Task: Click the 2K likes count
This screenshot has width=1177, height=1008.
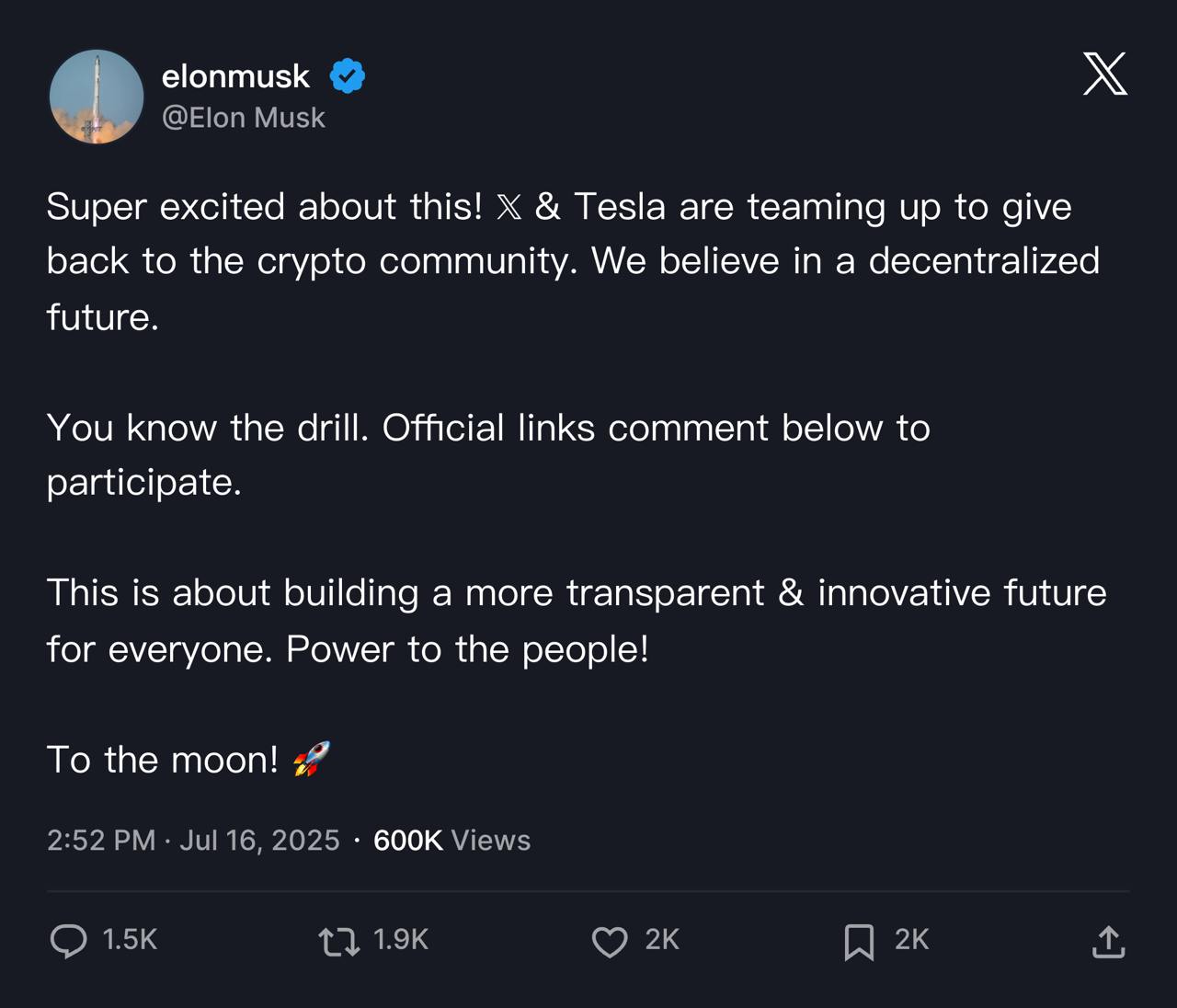Action: 662,939
